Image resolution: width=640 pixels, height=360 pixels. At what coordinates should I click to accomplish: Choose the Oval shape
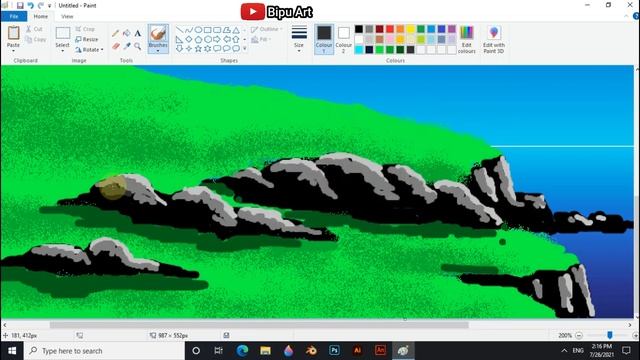198,30
